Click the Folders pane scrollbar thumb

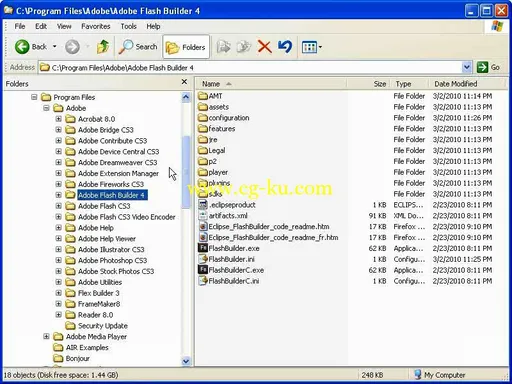(x=186, y=172)
